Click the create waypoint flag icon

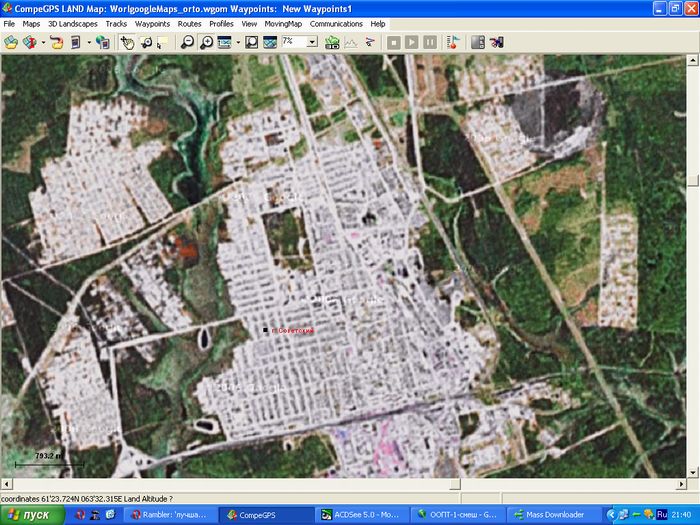pos(453,42)
